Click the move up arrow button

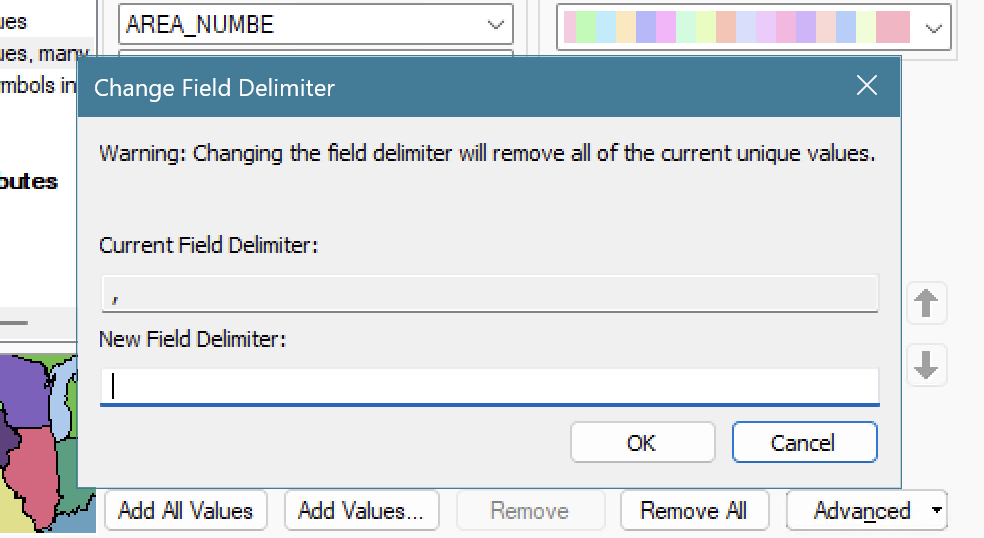pyautogui.click(x=926, y=303)
